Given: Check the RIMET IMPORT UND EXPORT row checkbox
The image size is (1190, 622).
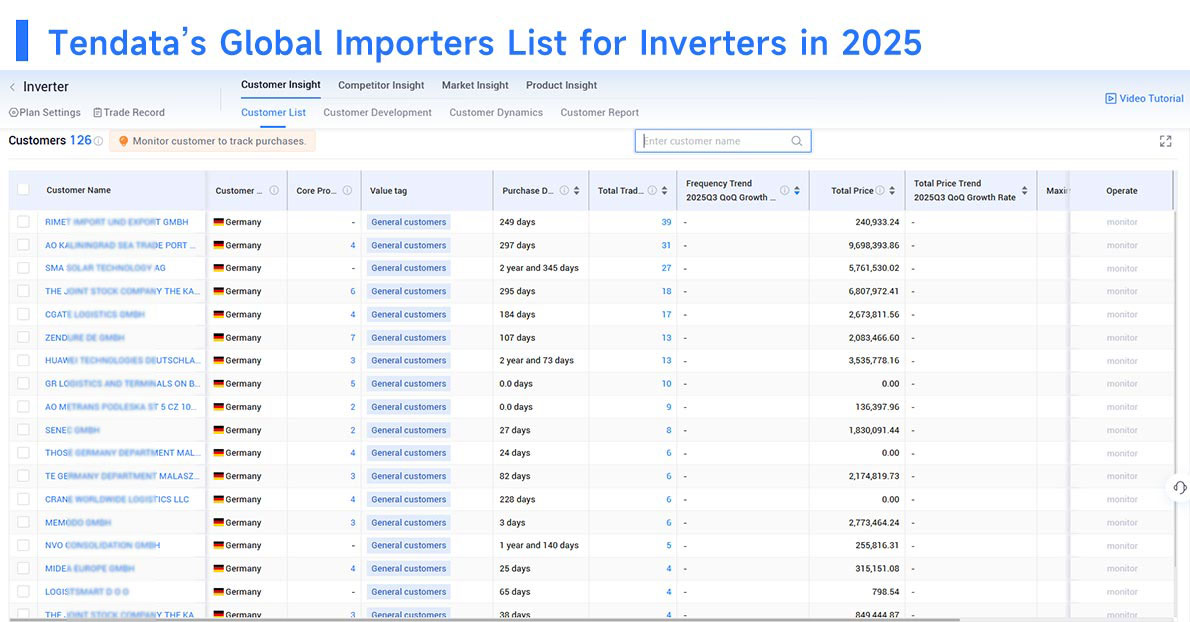Looking at the screenshot, I should [24, 221].
